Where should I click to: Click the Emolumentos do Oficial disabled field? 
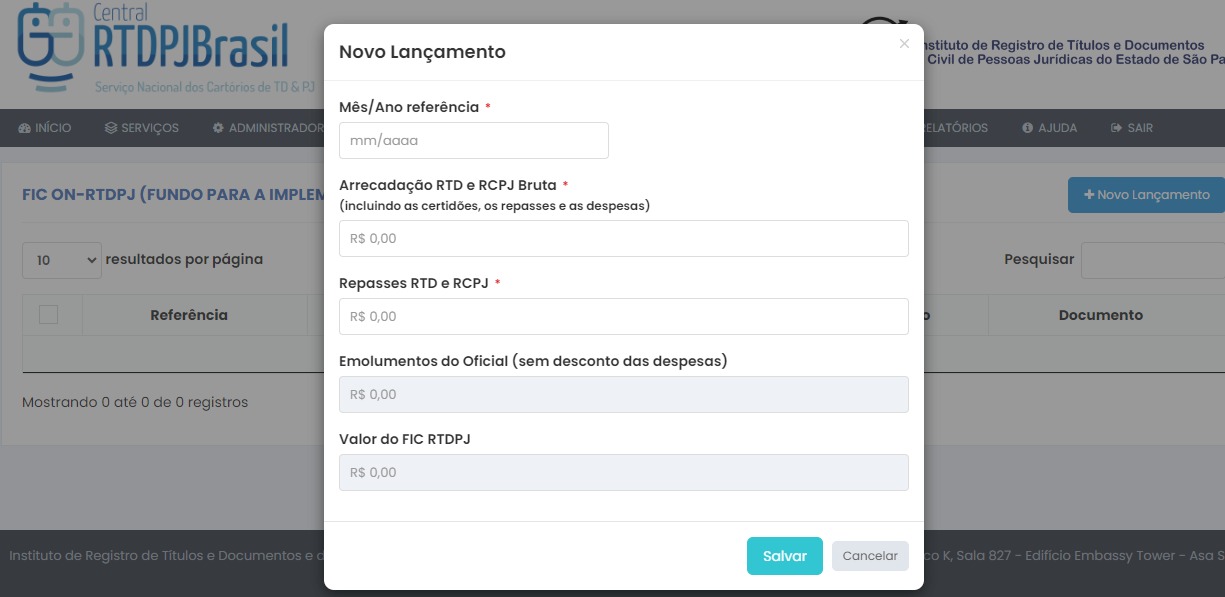point(624,394)
